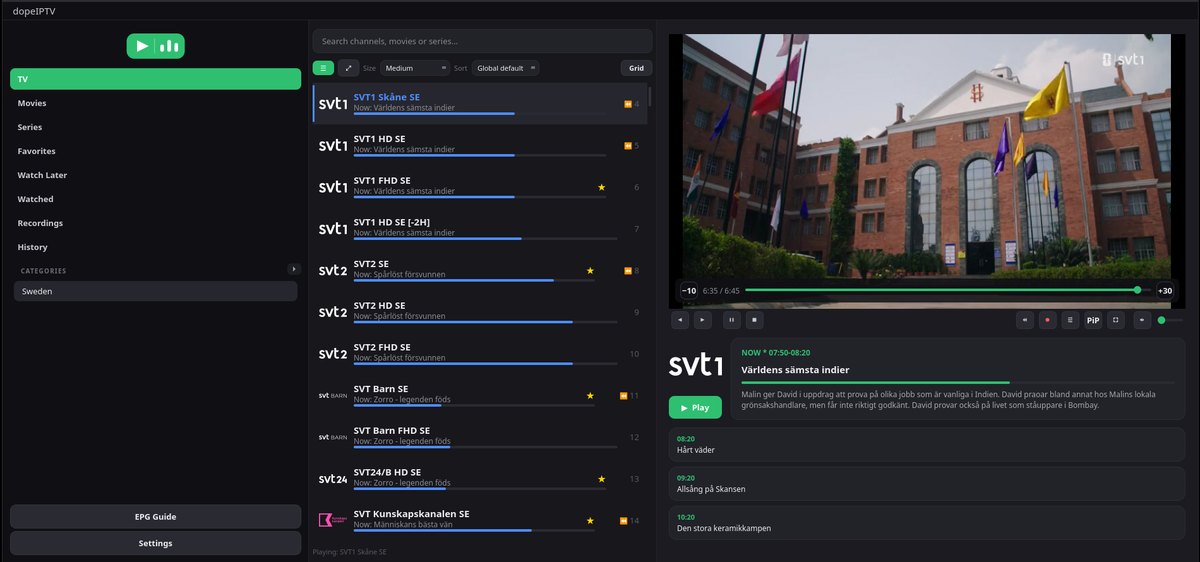Select the TV section
The image size is (1200, 562).
tap(155, 79)
